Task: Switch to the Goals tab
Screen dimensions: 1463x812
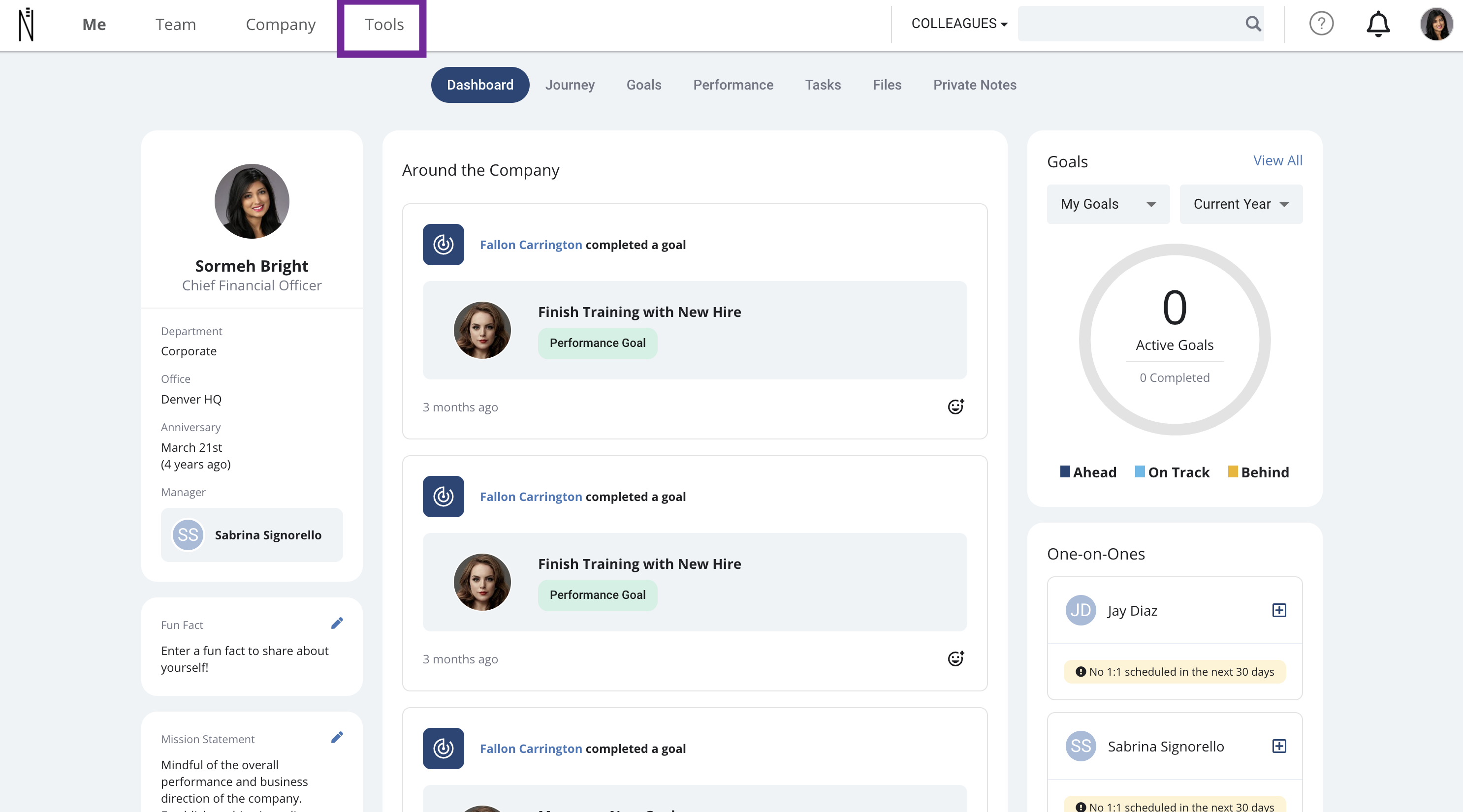Action: (643, 85)
